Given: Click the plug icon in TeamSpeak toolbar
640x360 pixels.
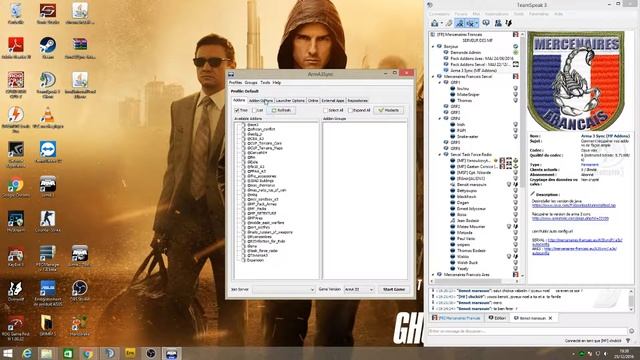Looking at the screenshot, I should point(449,23).
